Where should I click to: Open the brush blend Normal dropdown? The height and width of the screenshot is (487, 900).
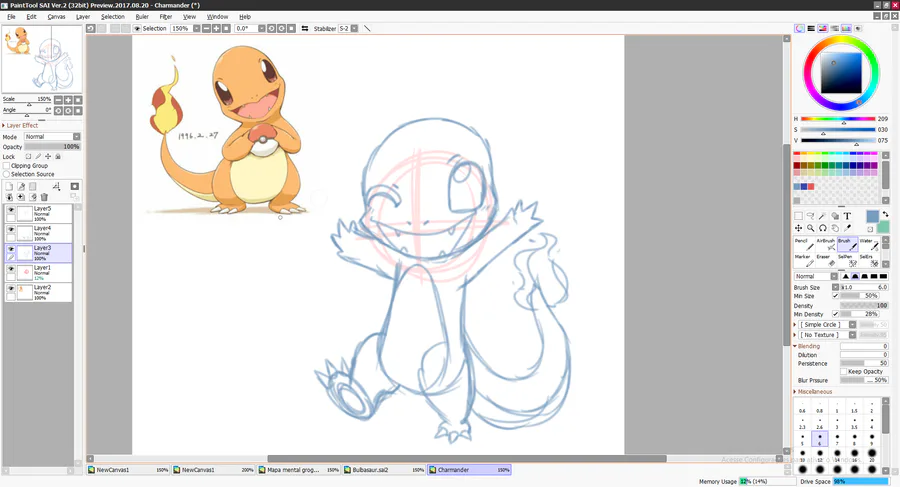point(835,276)
